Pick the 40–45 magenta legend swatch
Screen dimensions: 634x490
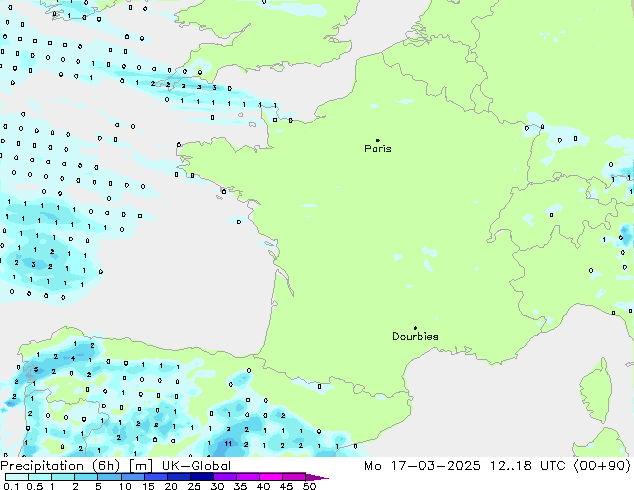[x=271, y=477]
